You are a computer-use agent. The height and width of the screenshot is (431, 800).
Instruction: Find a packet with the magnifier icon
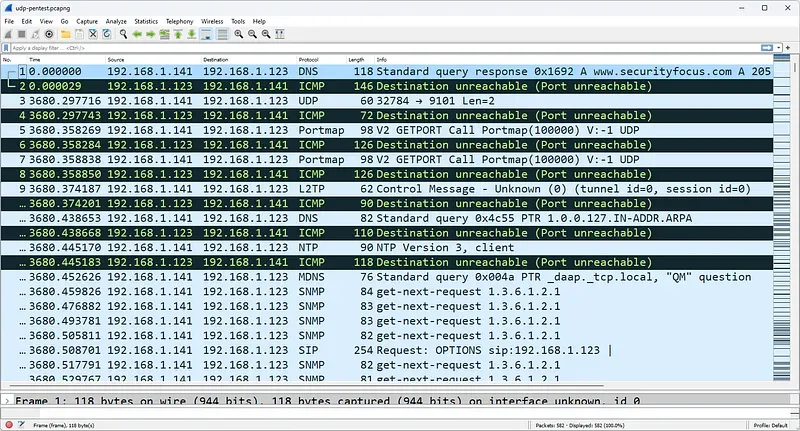pos(123,34)
